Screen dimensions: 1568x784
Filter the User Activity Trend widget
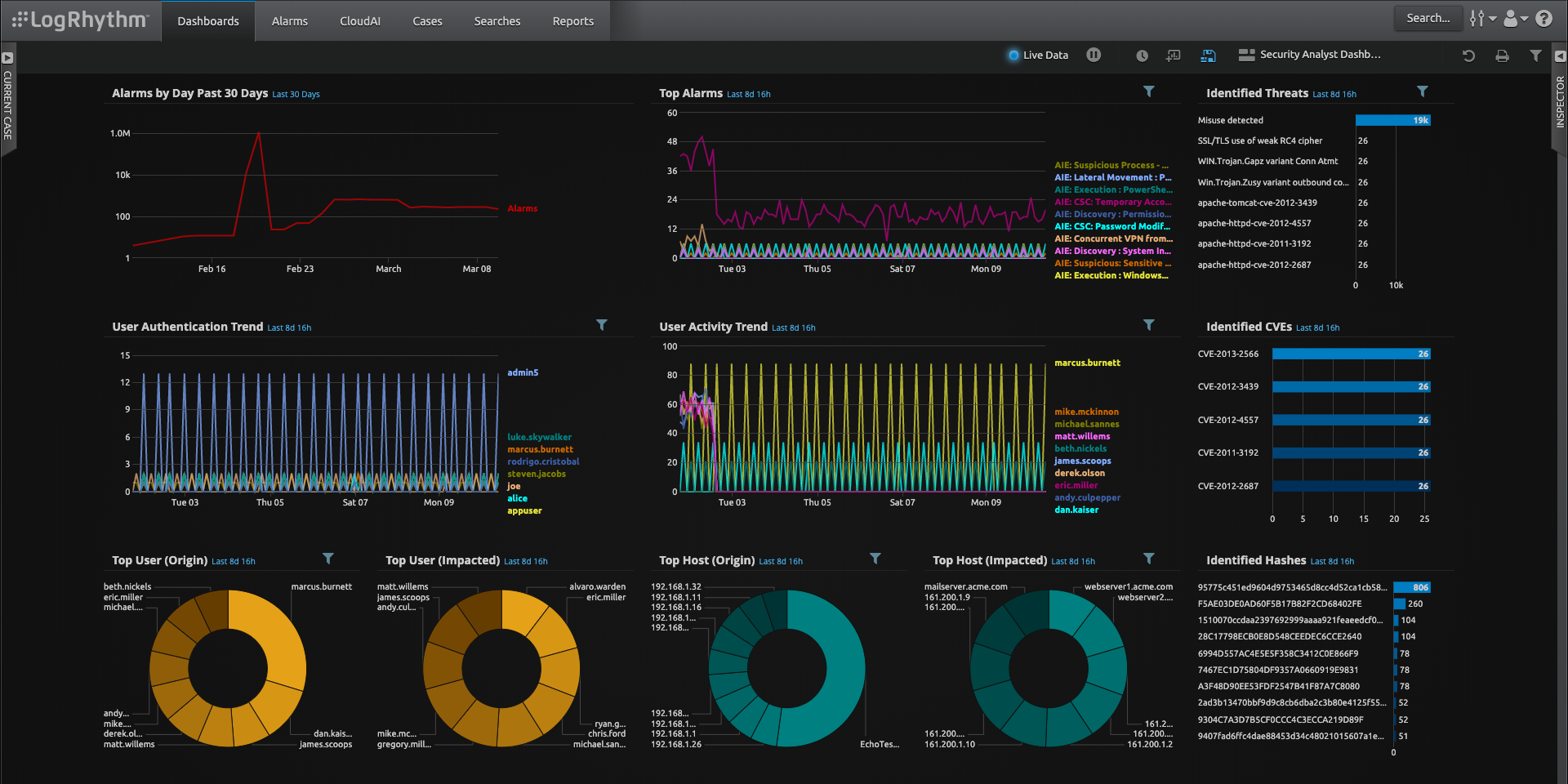(x=1149, y=324)
